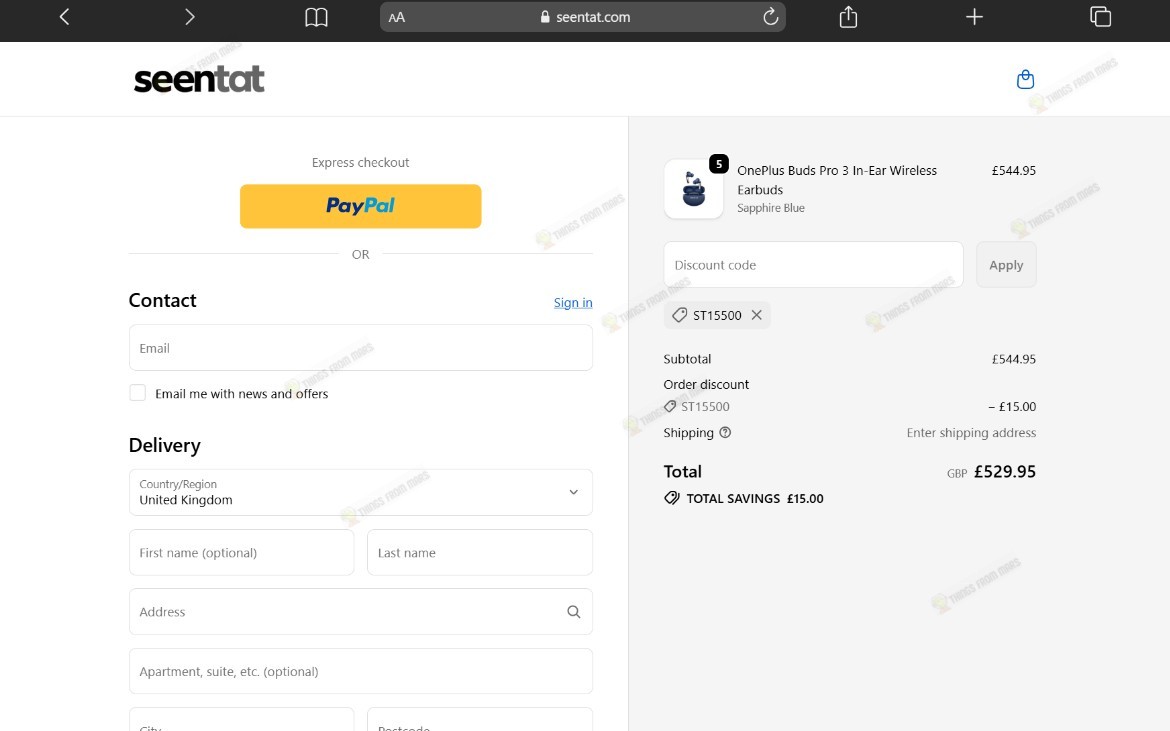This screenshot has height=731, width=1170.
Task: Click the shipping help question mark icon
Action: click(x=725, y=433)
